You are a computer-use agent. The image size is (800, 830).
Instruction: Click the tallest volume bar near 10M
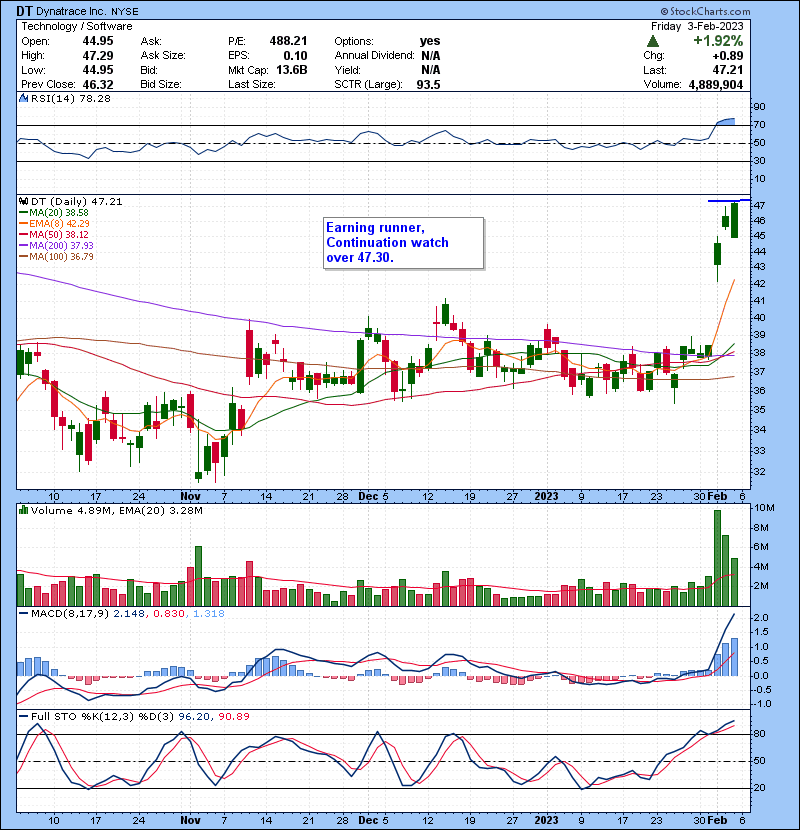tap(717, 558)
